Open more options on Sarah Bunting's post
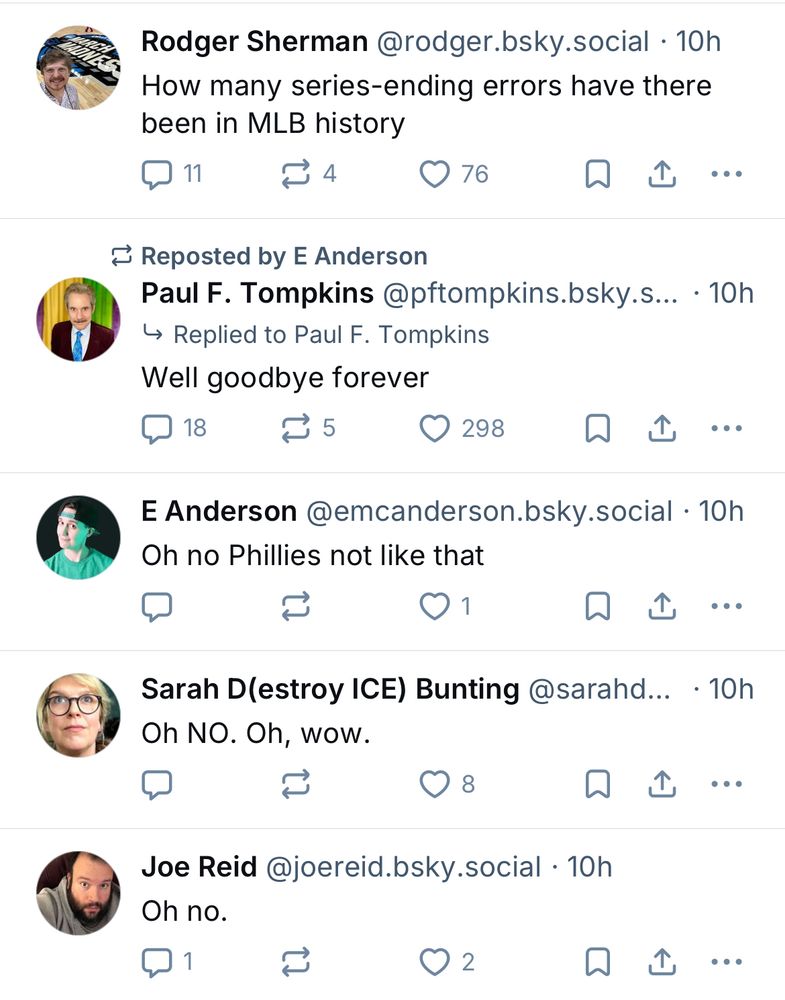Screen dimensions: 785x1000 point(726,783)
